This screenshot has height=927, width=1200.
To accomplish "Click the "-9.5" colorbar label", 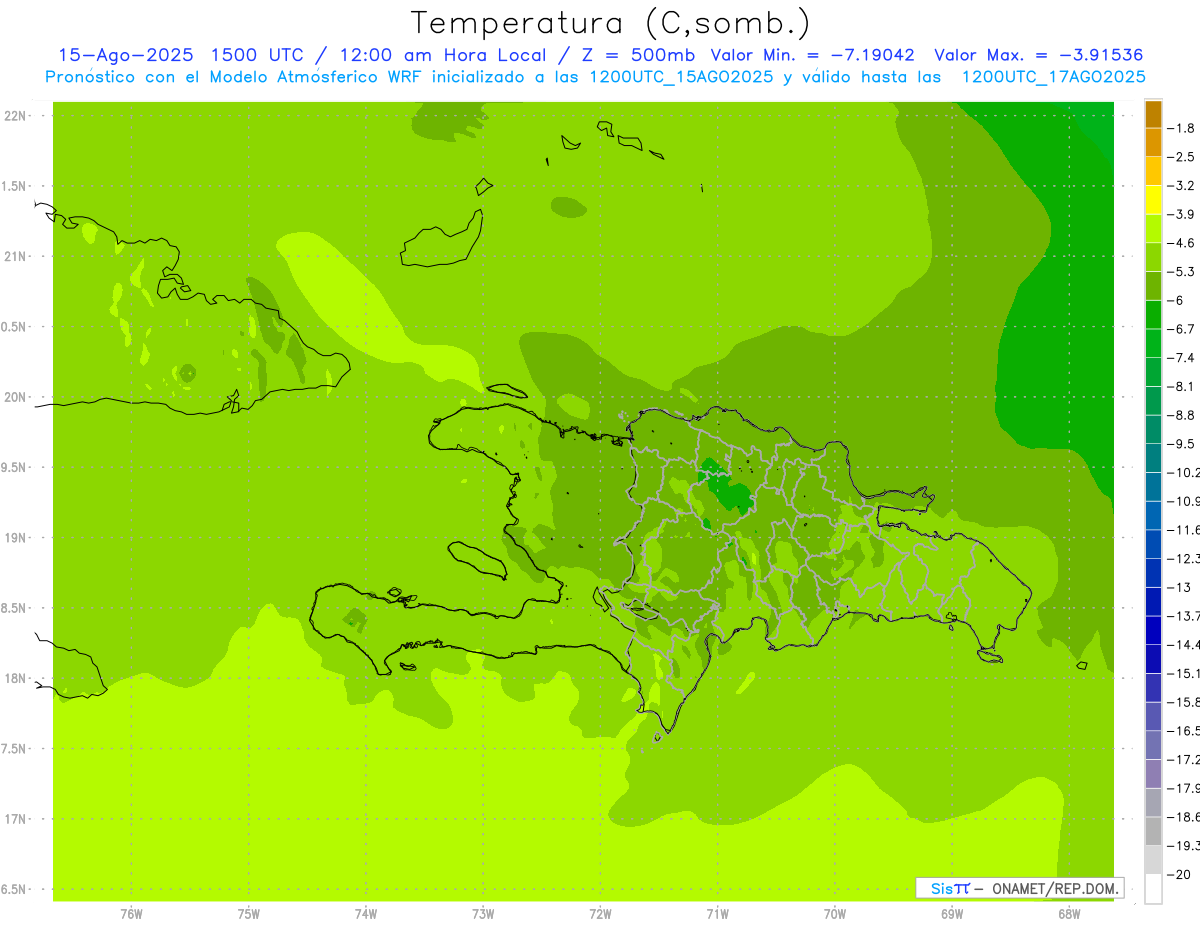I will [x=1182, y=444].
